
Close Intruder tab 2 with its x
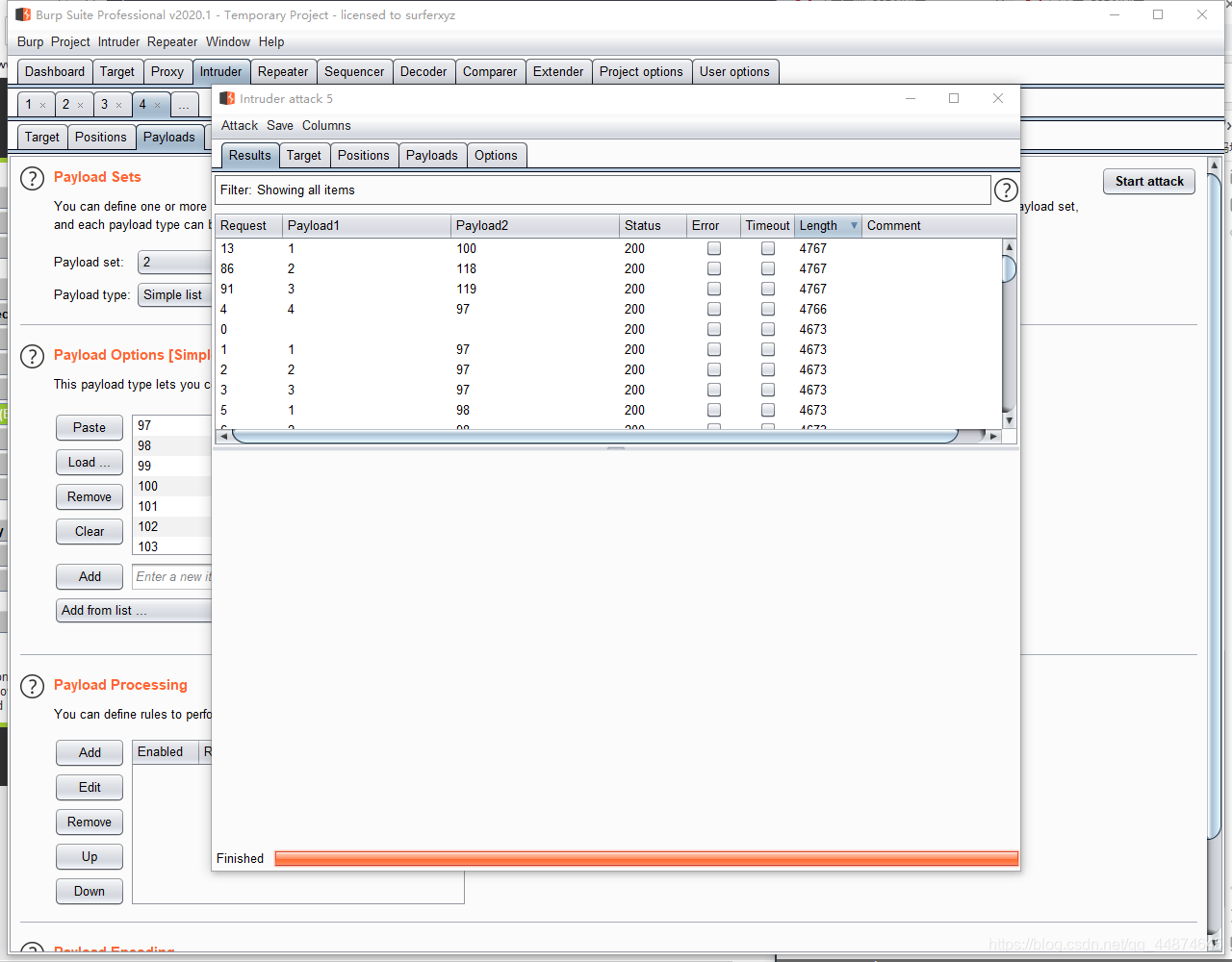[80, 105]
